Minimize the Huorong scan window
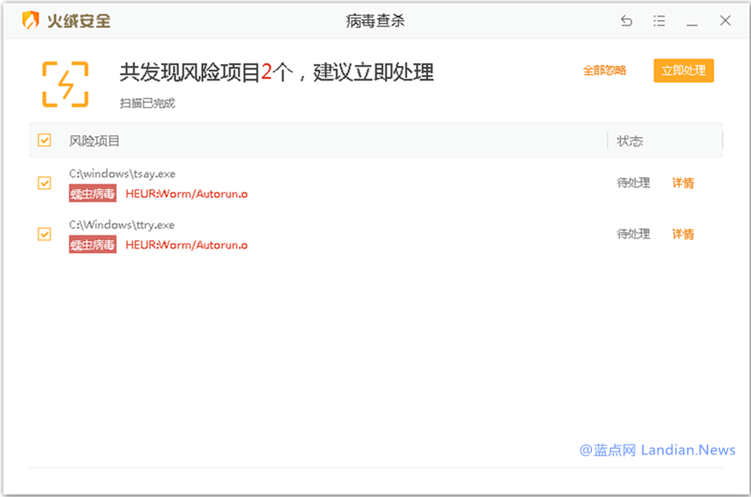The width and height of the screenshot is (751, 497). tap(692, 21)
